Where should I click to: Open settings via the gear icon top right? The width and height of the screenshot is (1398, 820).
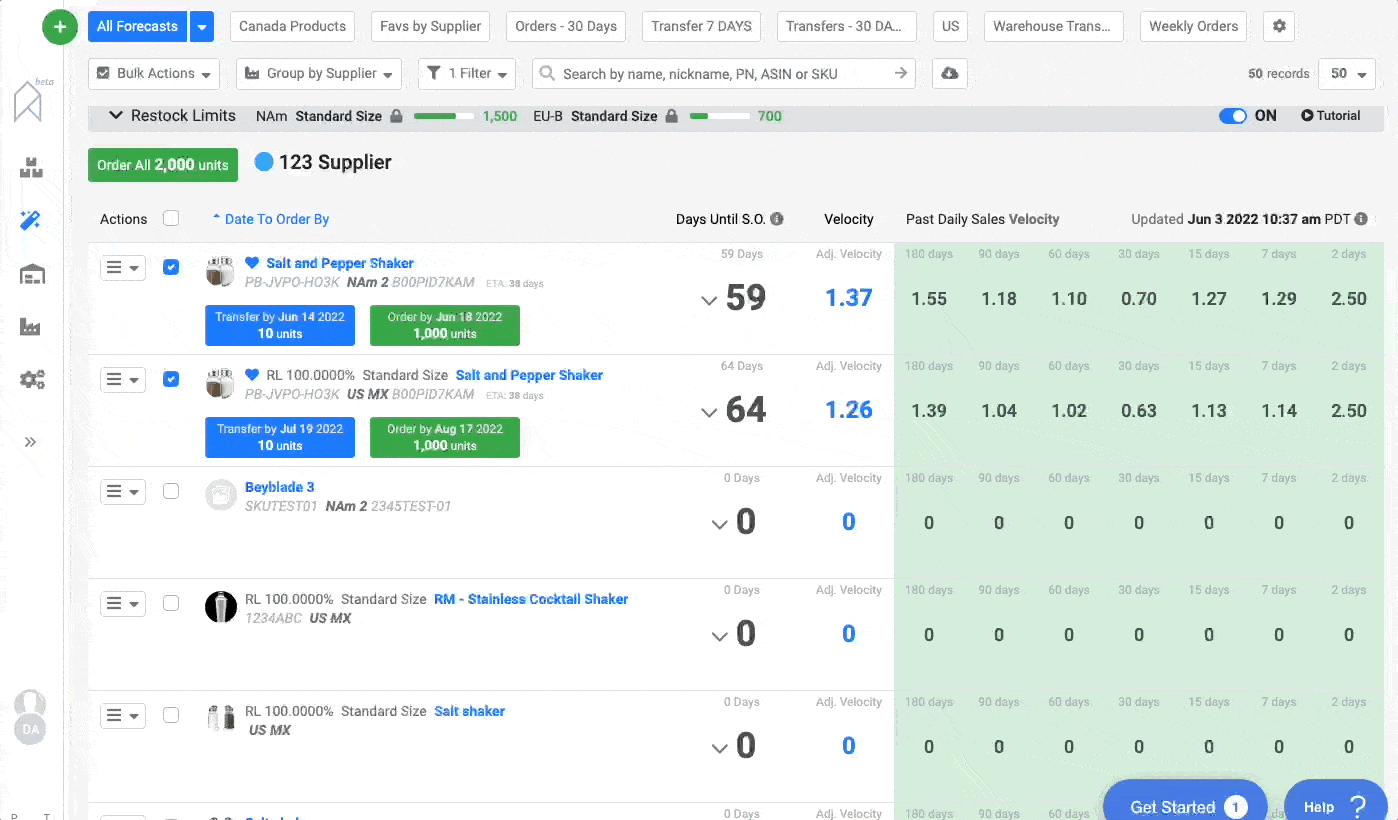pos(1279,26)
